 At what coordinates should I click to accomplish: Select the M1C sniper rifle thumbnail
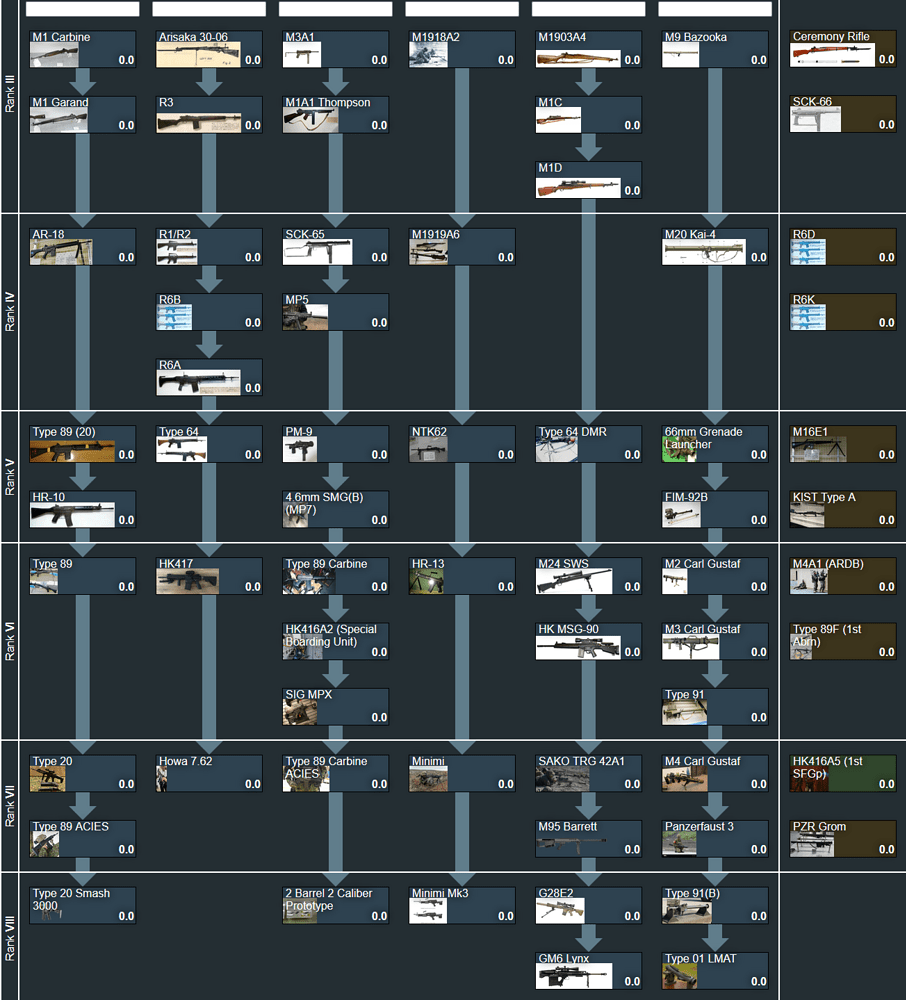(559, 121)
